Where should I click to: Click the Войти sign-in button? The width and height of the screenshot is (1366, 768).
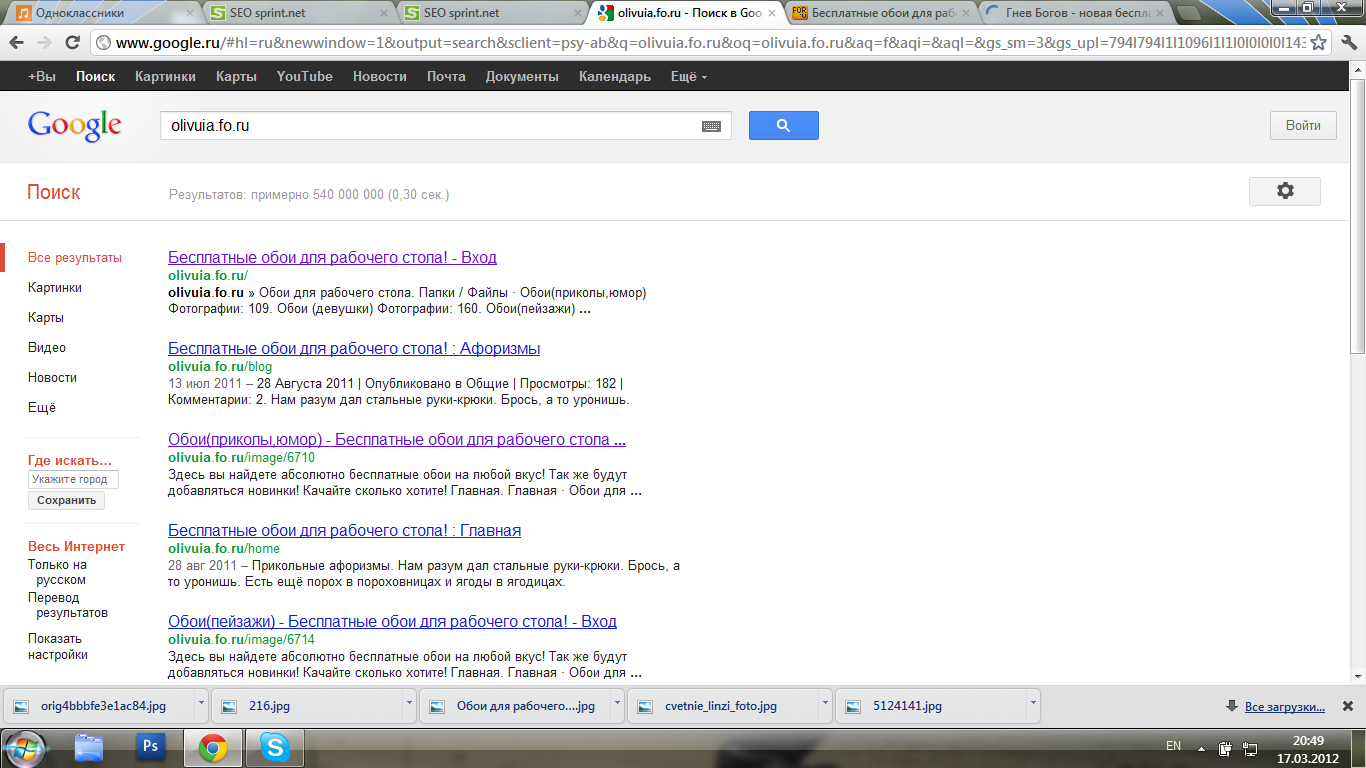coord(1303,125)
